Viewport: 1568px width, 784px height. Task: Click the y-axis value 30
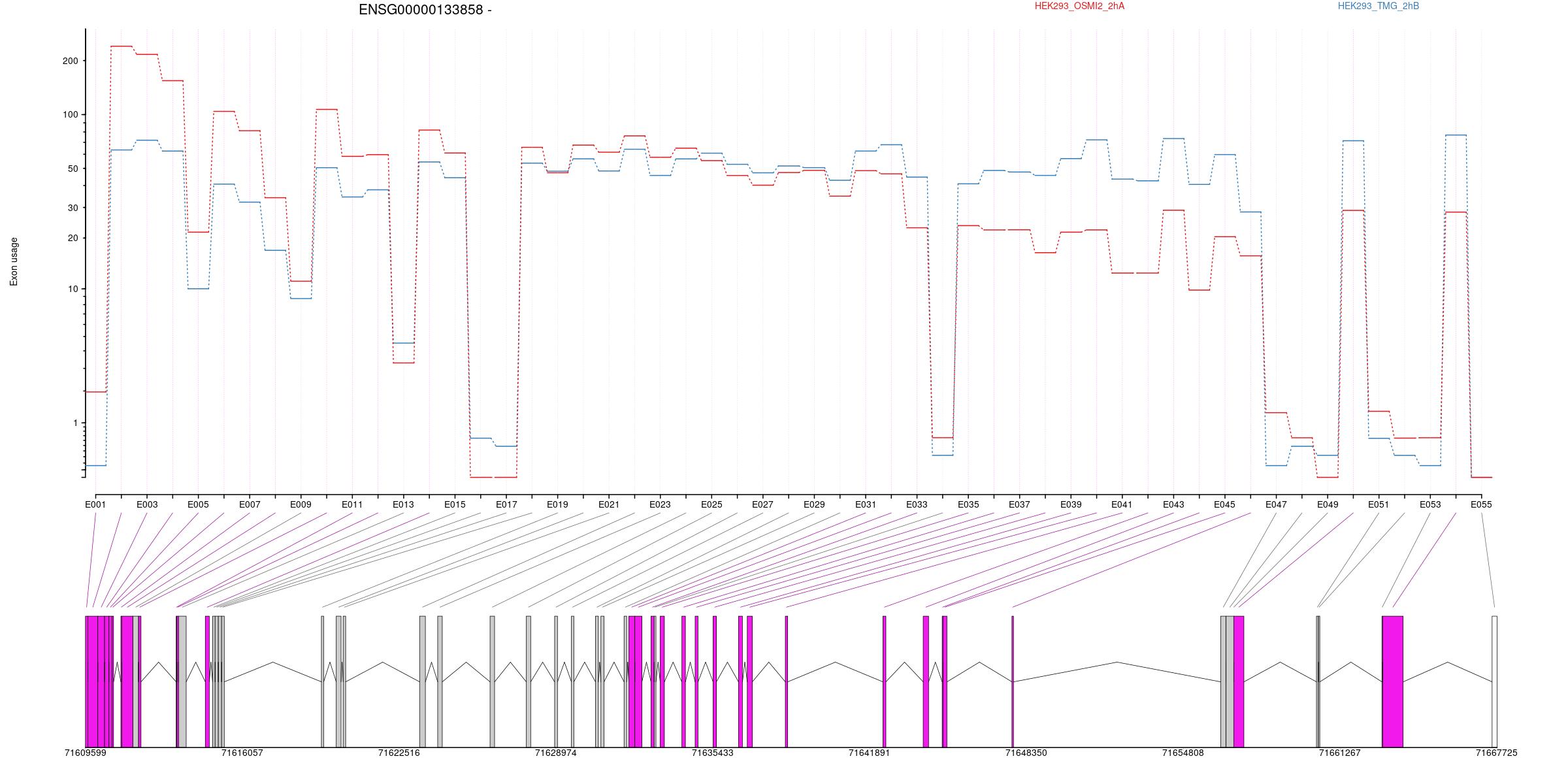[73, 208]
